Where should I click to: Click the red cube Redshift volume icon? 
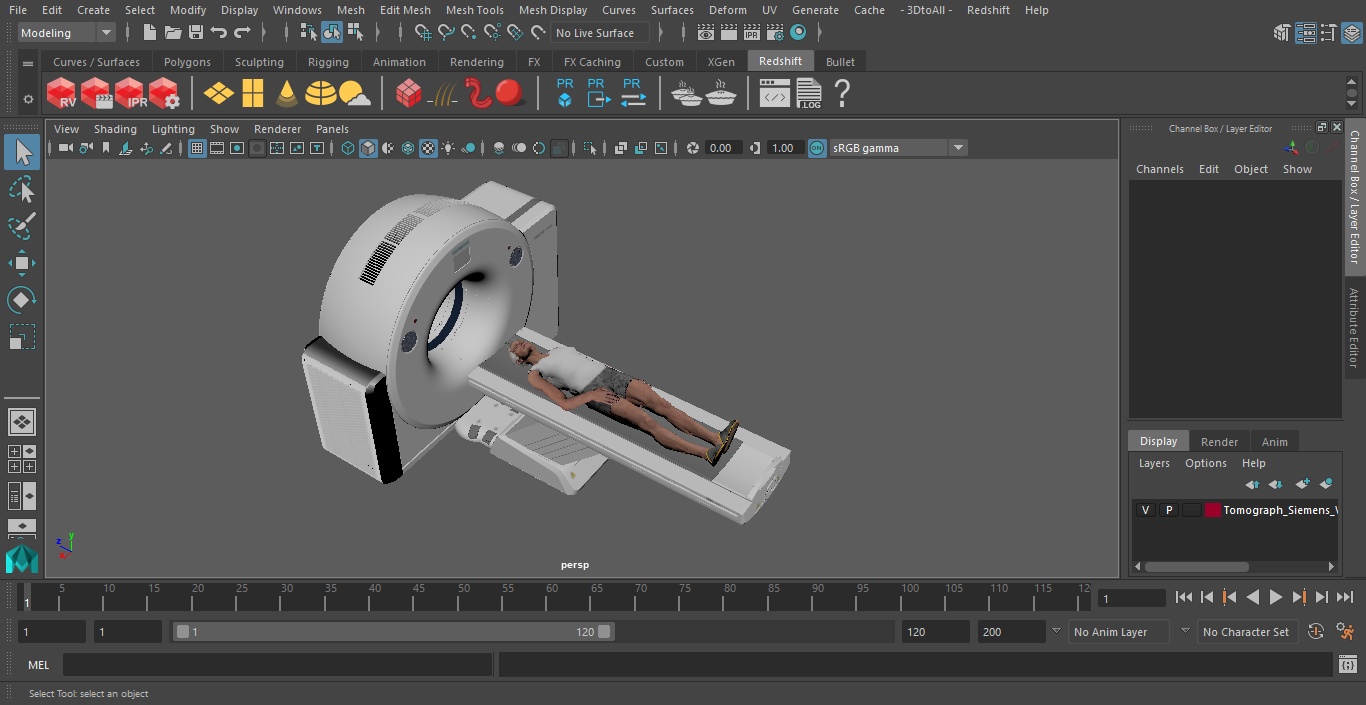(x=409, y=94)
